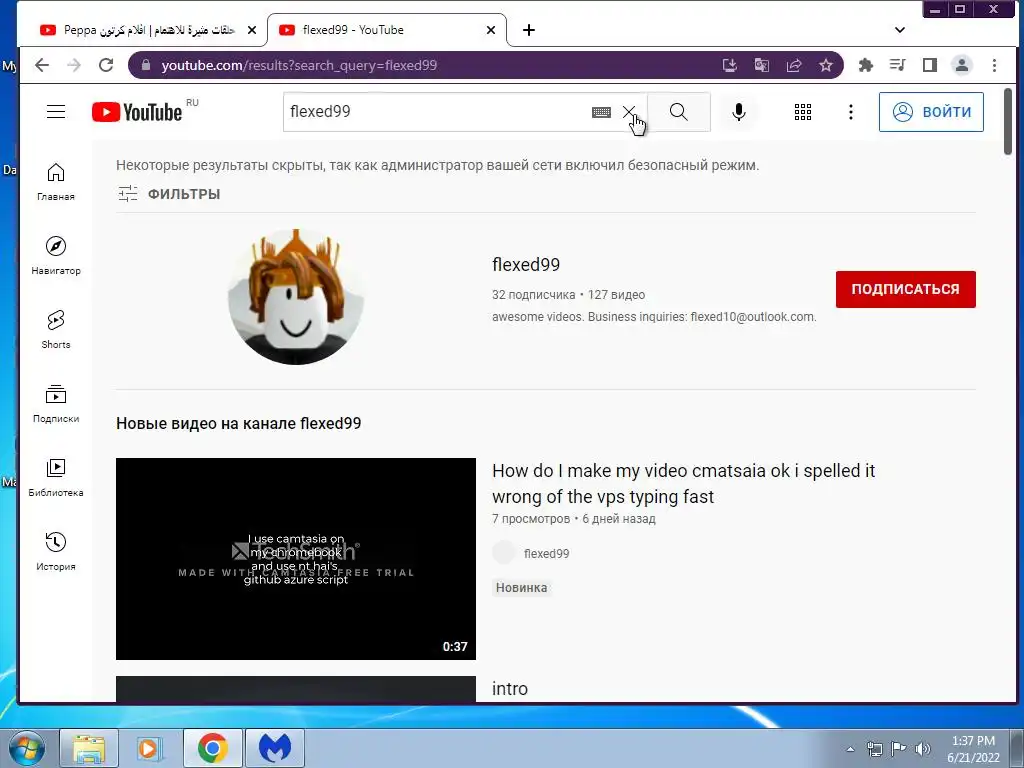Click the ВОЙТИ sign-in button
This screenshot has width=1024, height=768.
click(x=931, y=112)
